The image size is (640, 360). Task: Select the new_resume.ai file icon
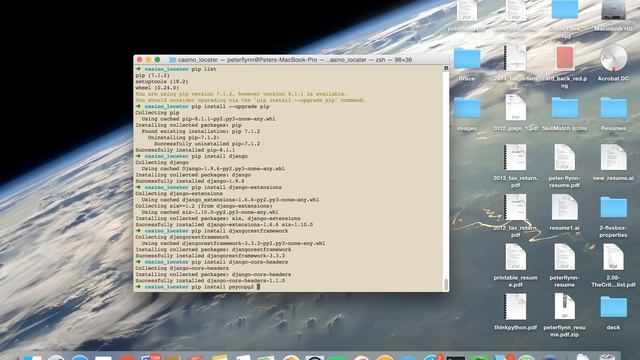[x=613, y=158]
